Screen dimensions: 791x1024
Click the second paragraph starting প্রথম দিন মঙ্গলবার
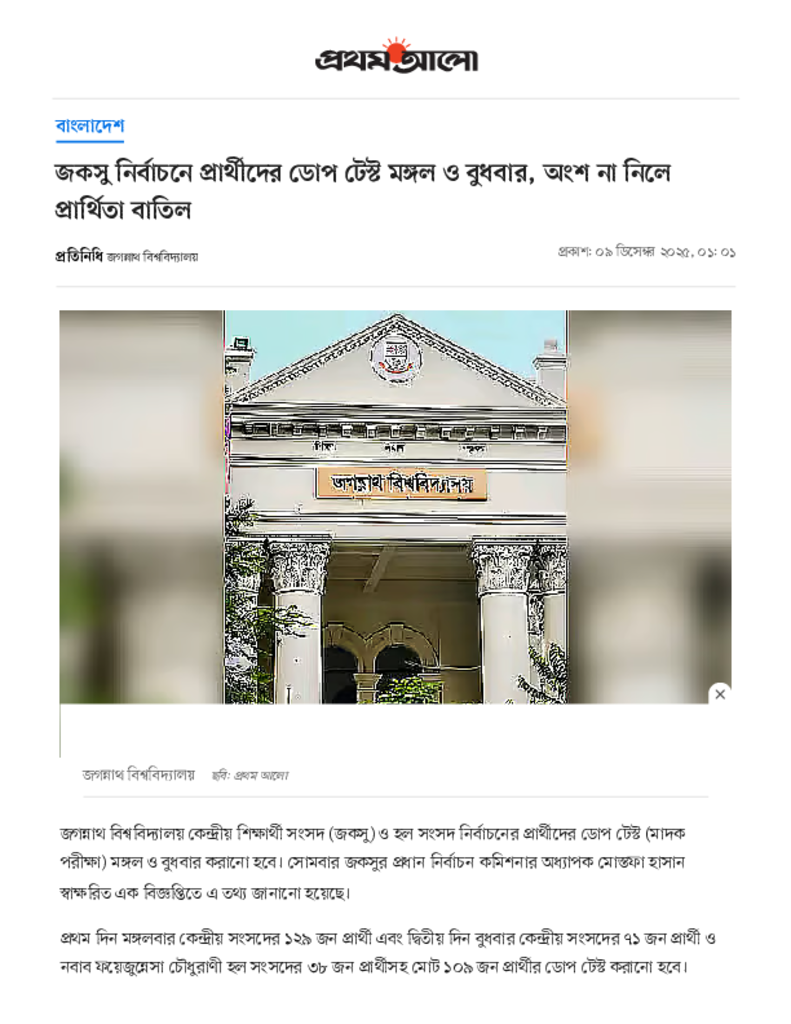point(388,953)
